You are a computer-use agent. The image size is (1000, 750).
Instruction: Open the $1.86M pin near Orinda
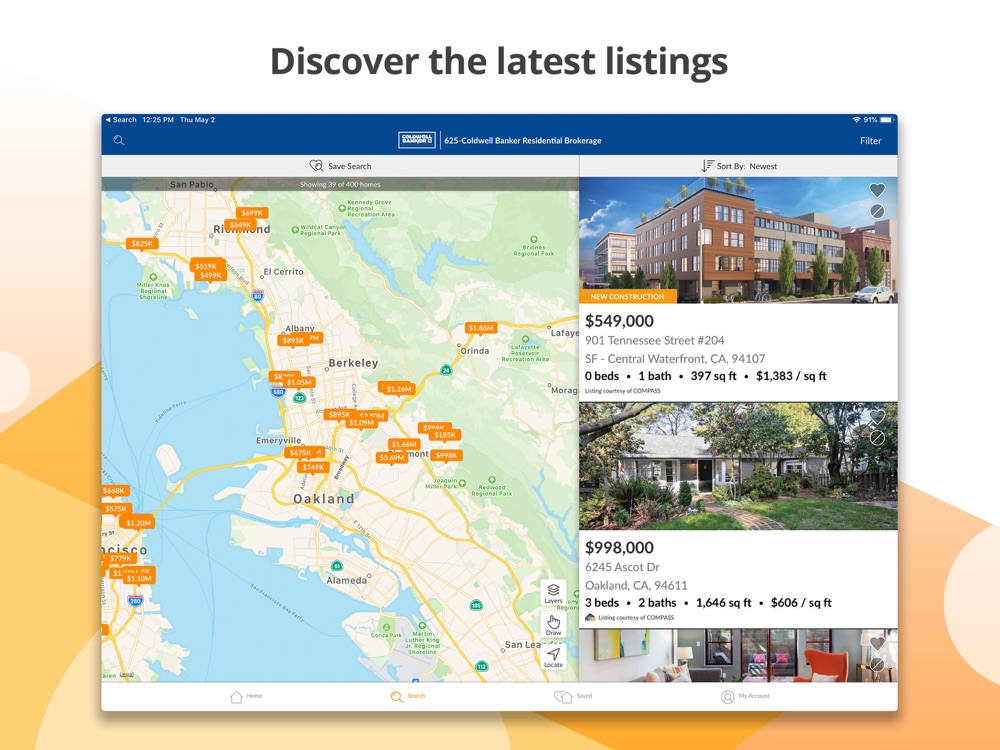pyautogui.click(x=481, y=328)
